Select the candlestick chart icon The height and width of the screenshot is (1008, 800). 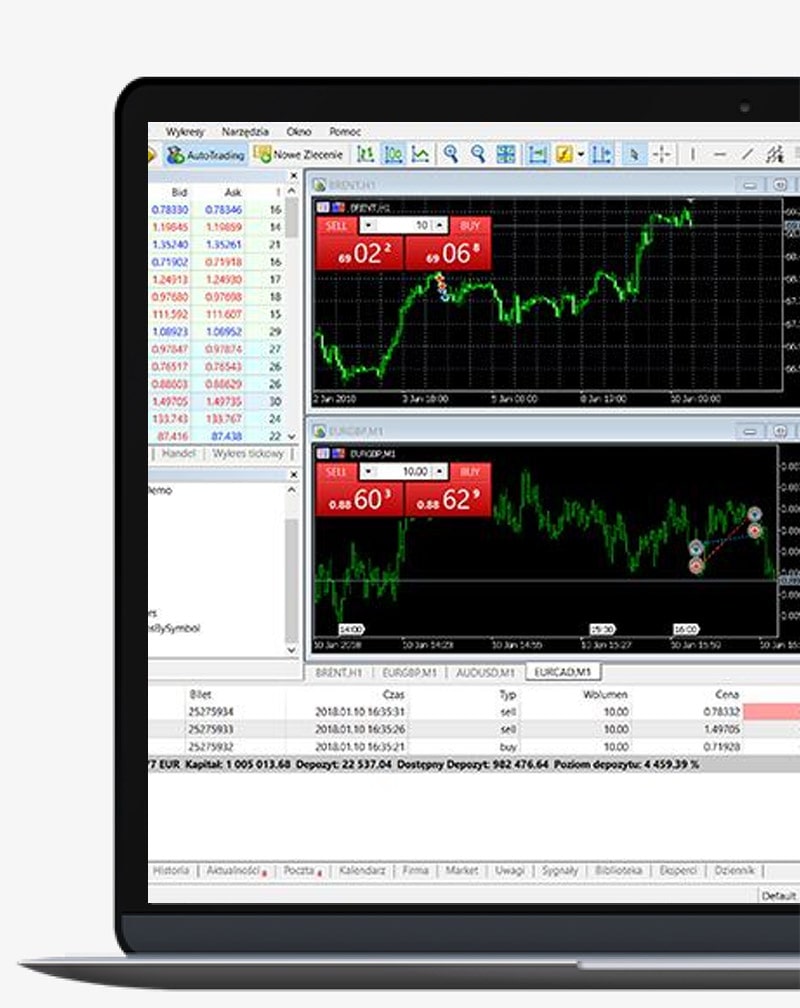(x=393, y=154)
